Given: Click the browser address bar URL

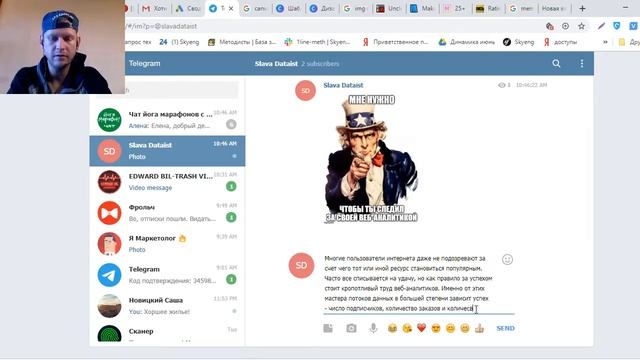Looking at the screenshot, I should (x=162, y=26).
